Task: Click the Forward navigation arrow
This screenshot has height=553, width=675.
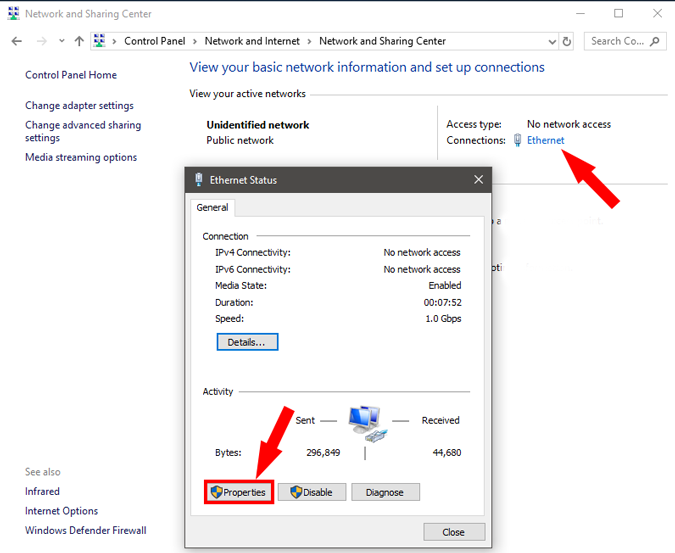Action: 41,41
